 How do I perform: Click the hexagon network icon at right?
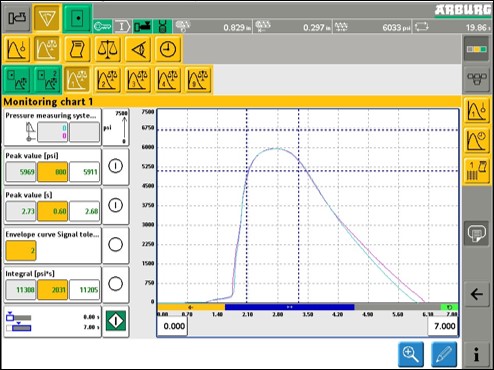[x=476, y=79]
